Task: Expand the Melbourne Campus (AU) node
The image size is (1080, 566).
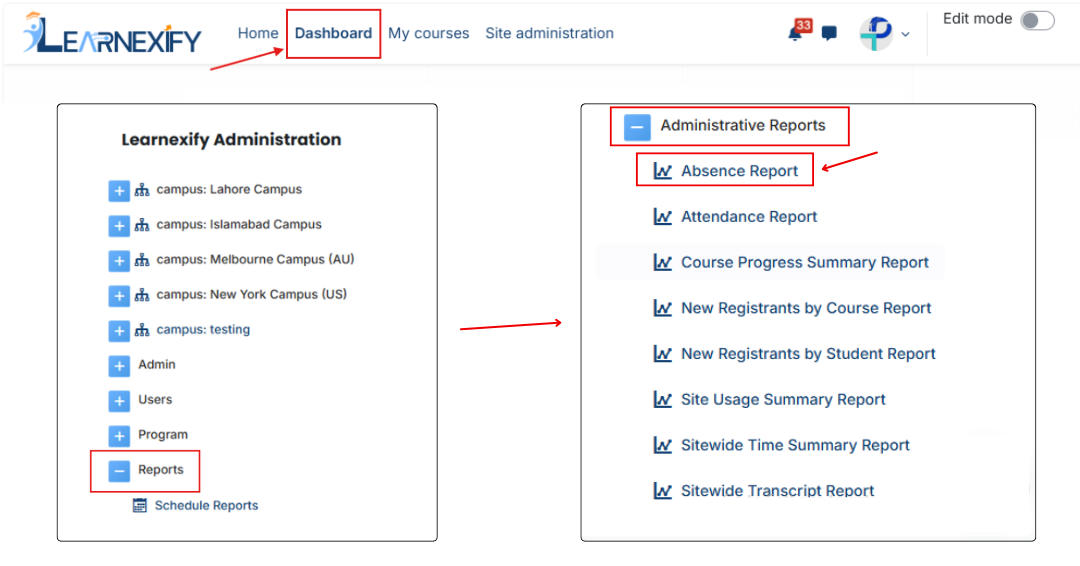Action: [119, 261]
